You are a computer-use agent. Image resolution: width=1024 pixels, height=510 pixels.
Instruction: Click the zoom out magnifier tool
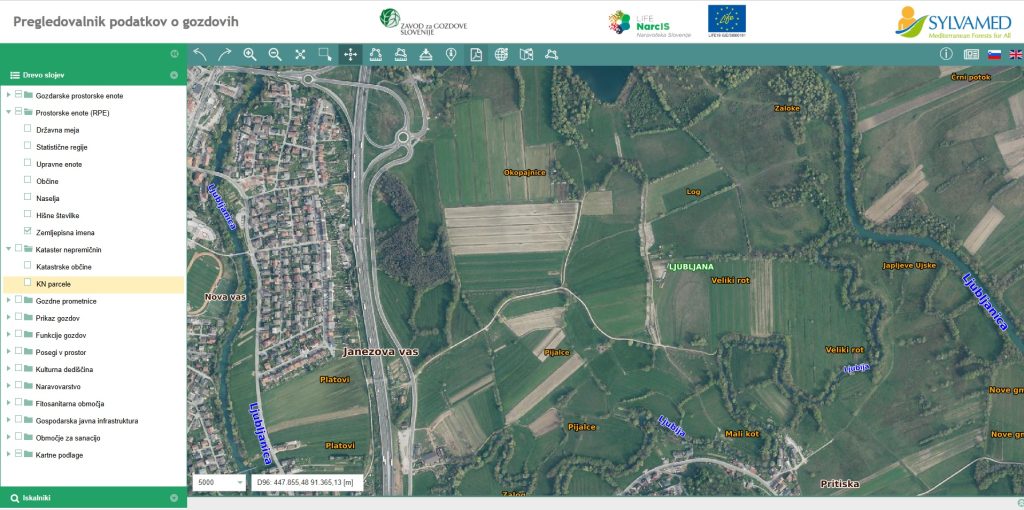pyautogui.click(x=275, y=54)
